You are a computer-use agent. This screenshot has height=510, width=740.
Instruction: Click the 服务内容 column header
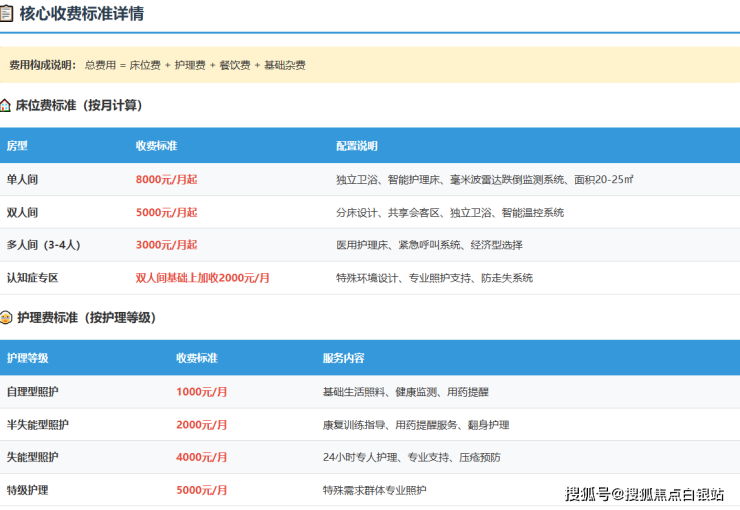tap(343, 358)
